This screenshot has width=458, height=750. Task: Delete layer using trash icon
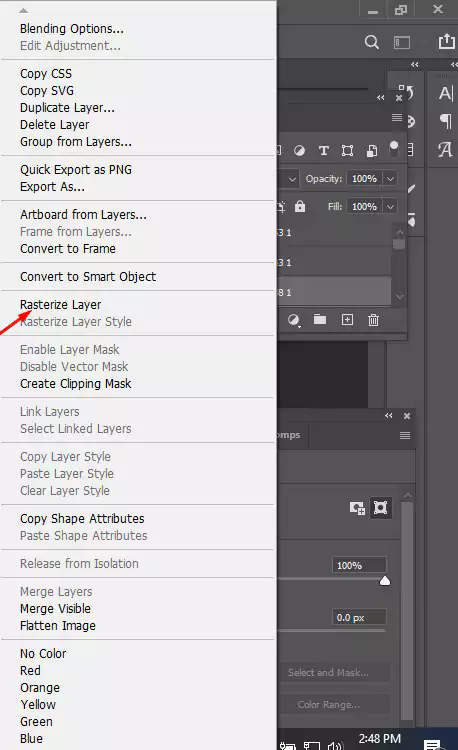373,320
